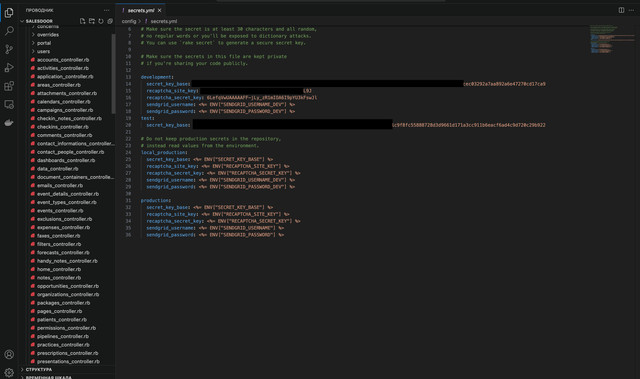Expand the overrides folder
The height and width of the screenshot is (379, 640).
coord(48,35)
